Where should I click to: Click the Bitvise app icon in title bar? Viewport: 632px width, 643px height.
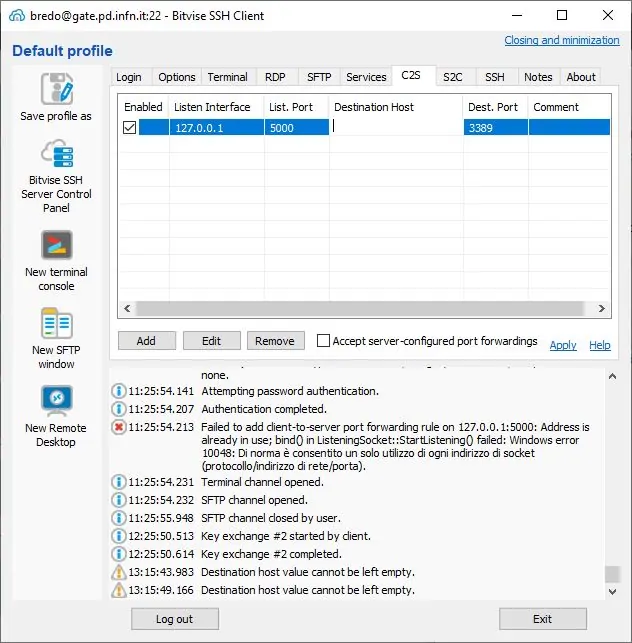click(16, 16)
